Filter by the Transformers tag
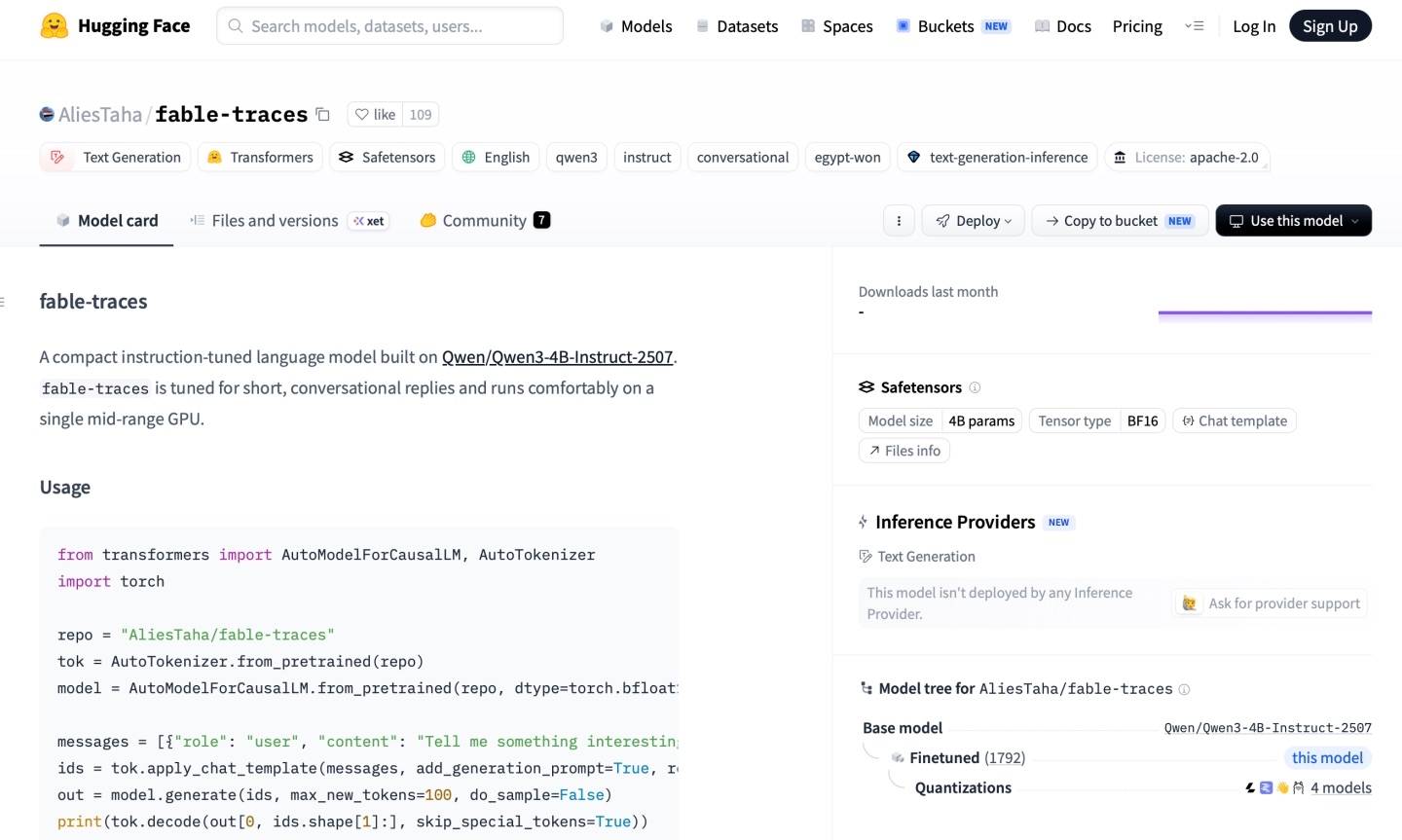Viewport: 1402px width, 840px height. pyautogui.click(x=261, y=158)
